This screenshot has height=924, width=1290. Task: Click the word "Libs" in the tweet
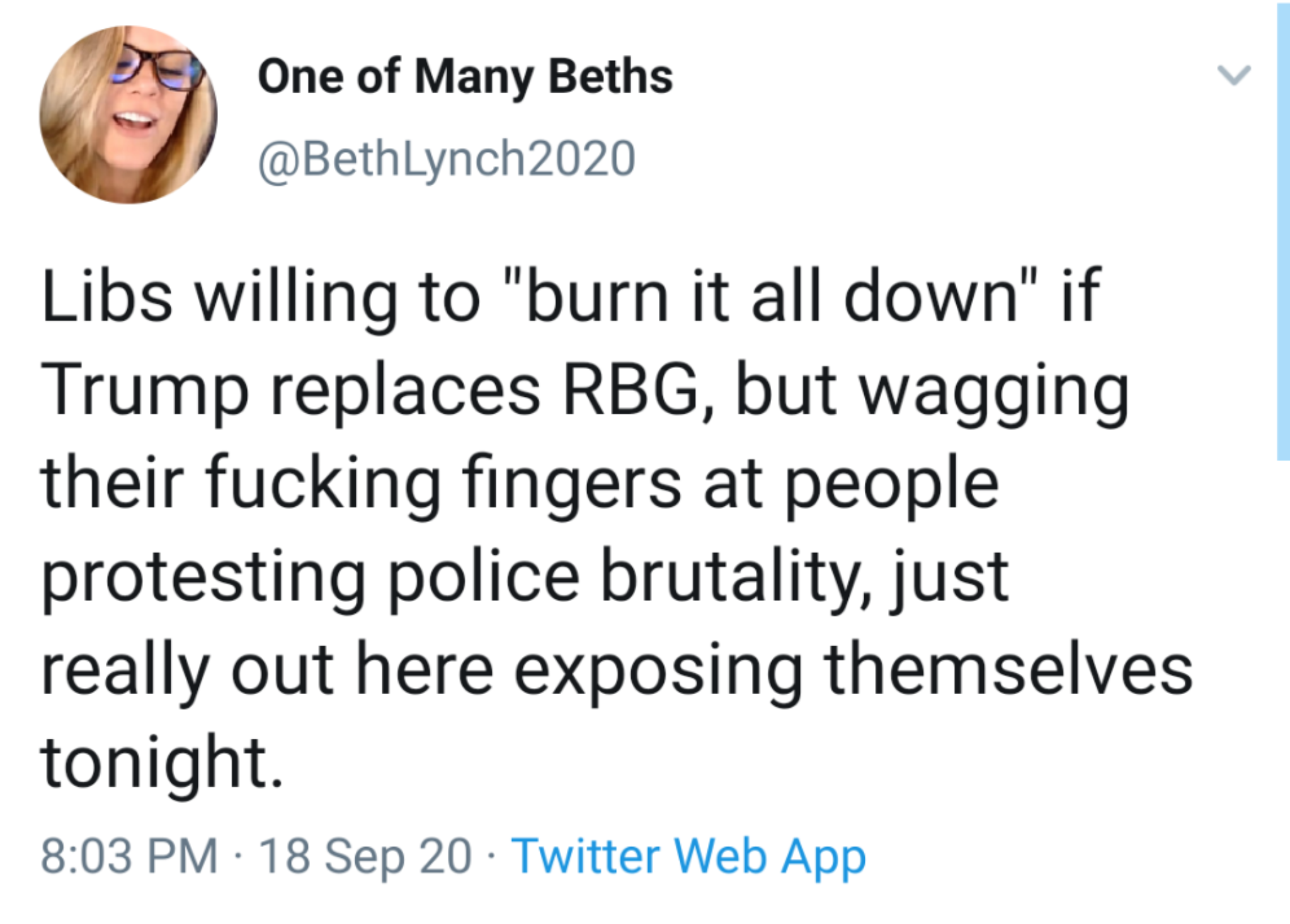pos(107,296)
